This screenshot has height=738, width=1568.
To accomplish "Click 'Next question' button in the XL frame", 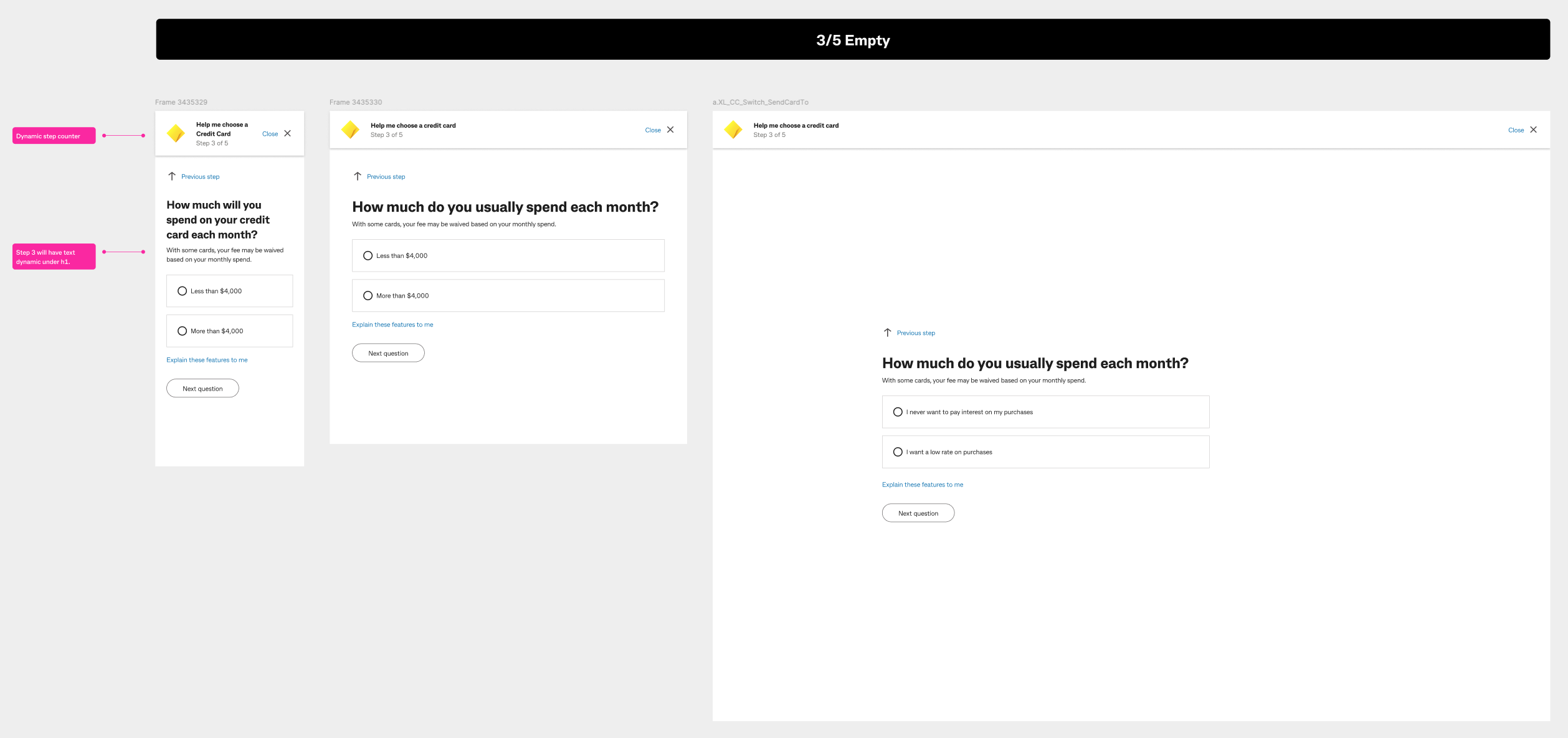I will 918,513.
